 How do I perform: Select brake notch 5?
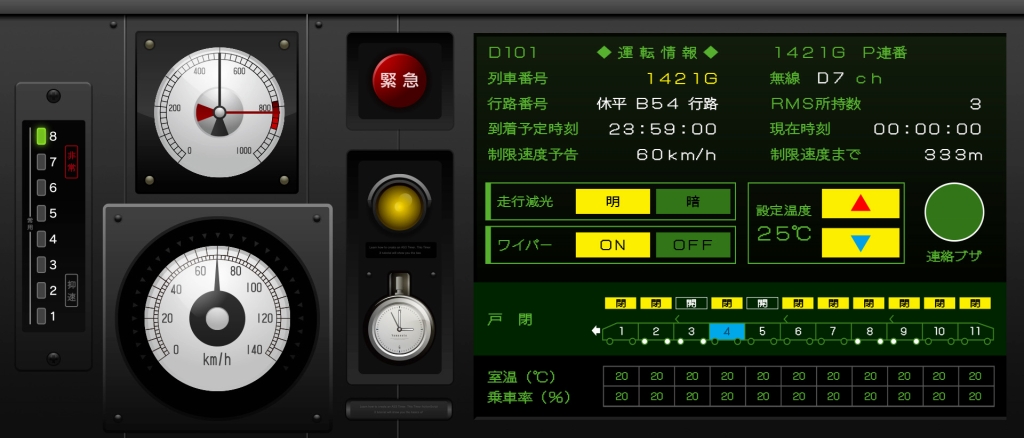coord(41,213)
